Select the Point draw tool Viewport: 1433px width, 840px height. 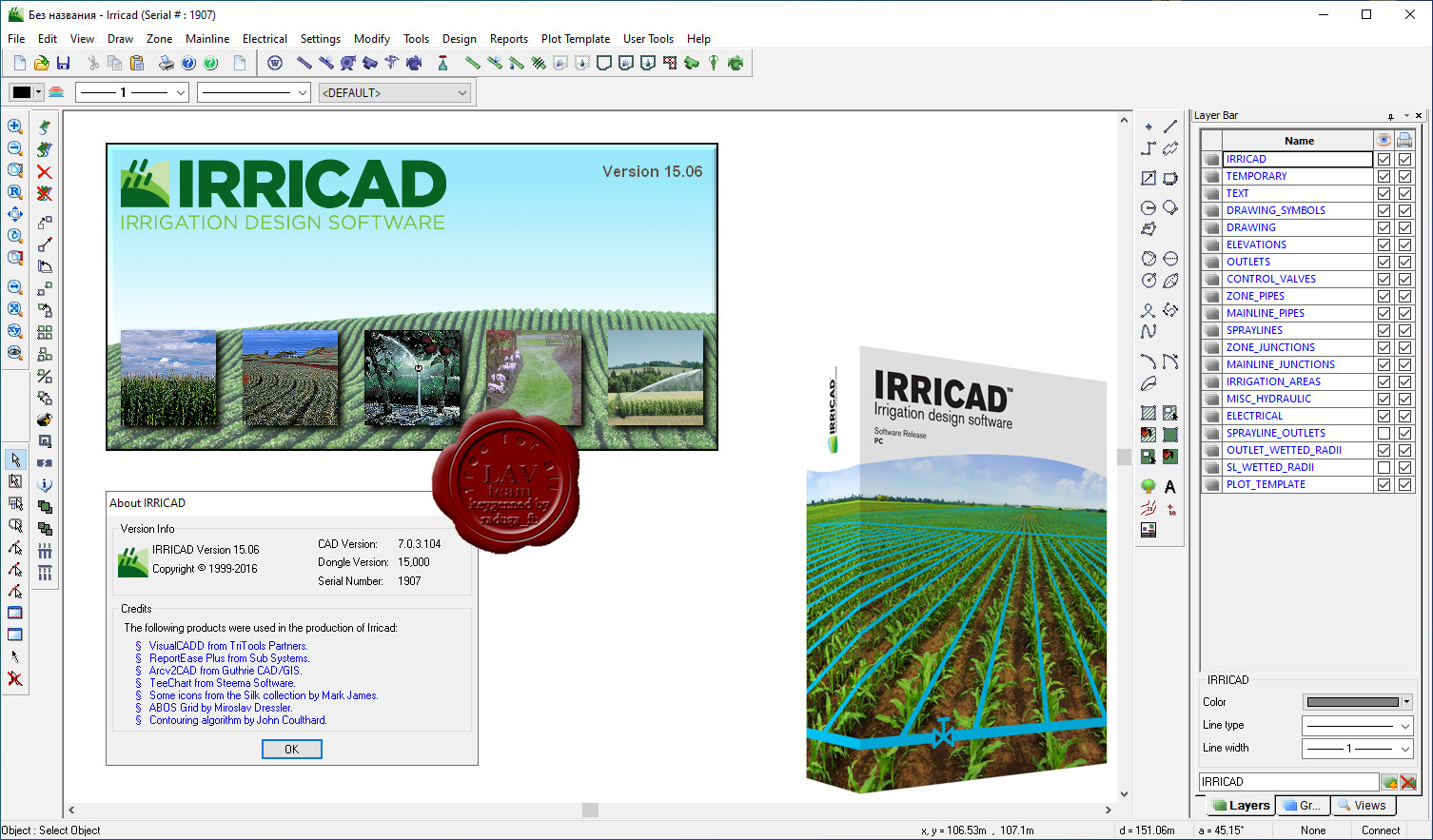pos(1148,127)
